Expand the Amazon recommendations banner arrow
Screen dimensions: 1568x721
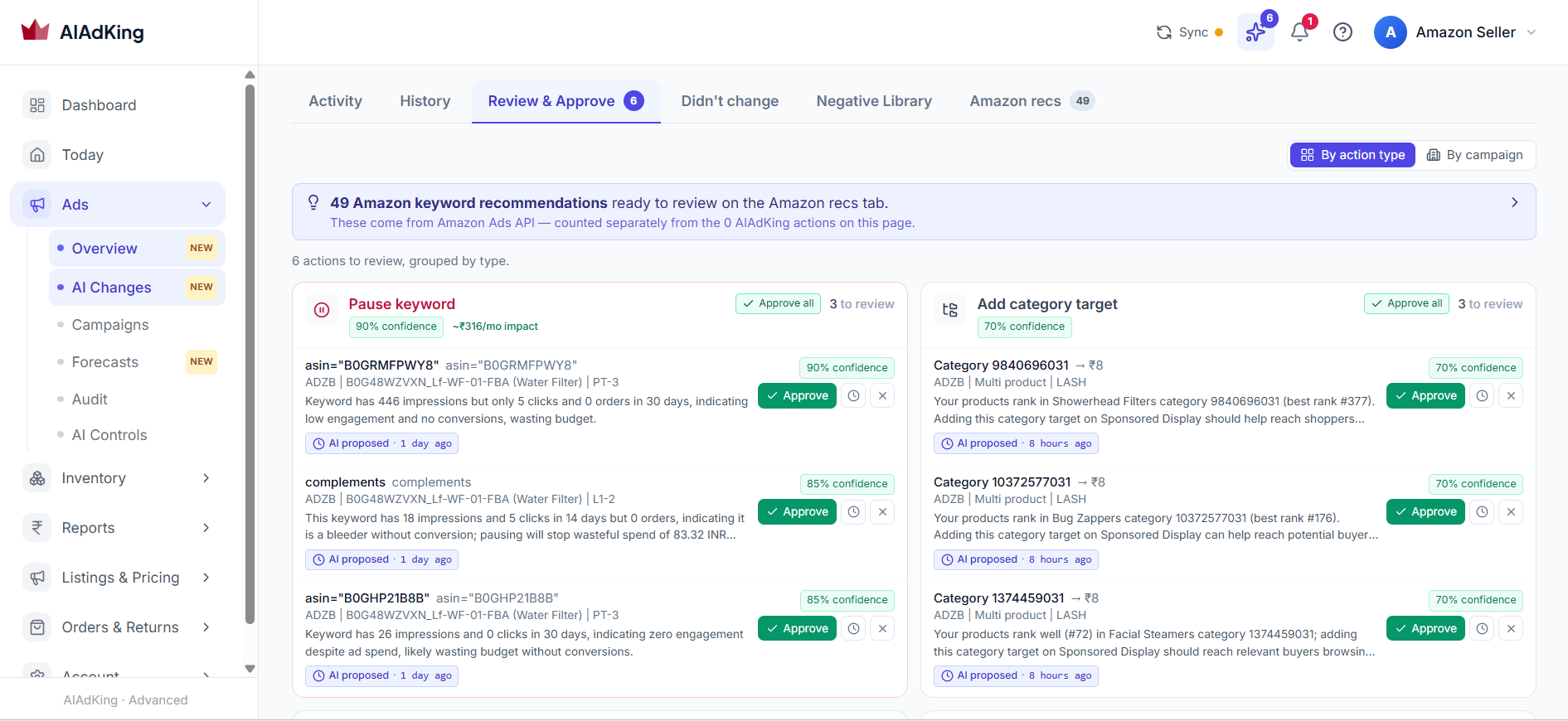(1515, 202)
